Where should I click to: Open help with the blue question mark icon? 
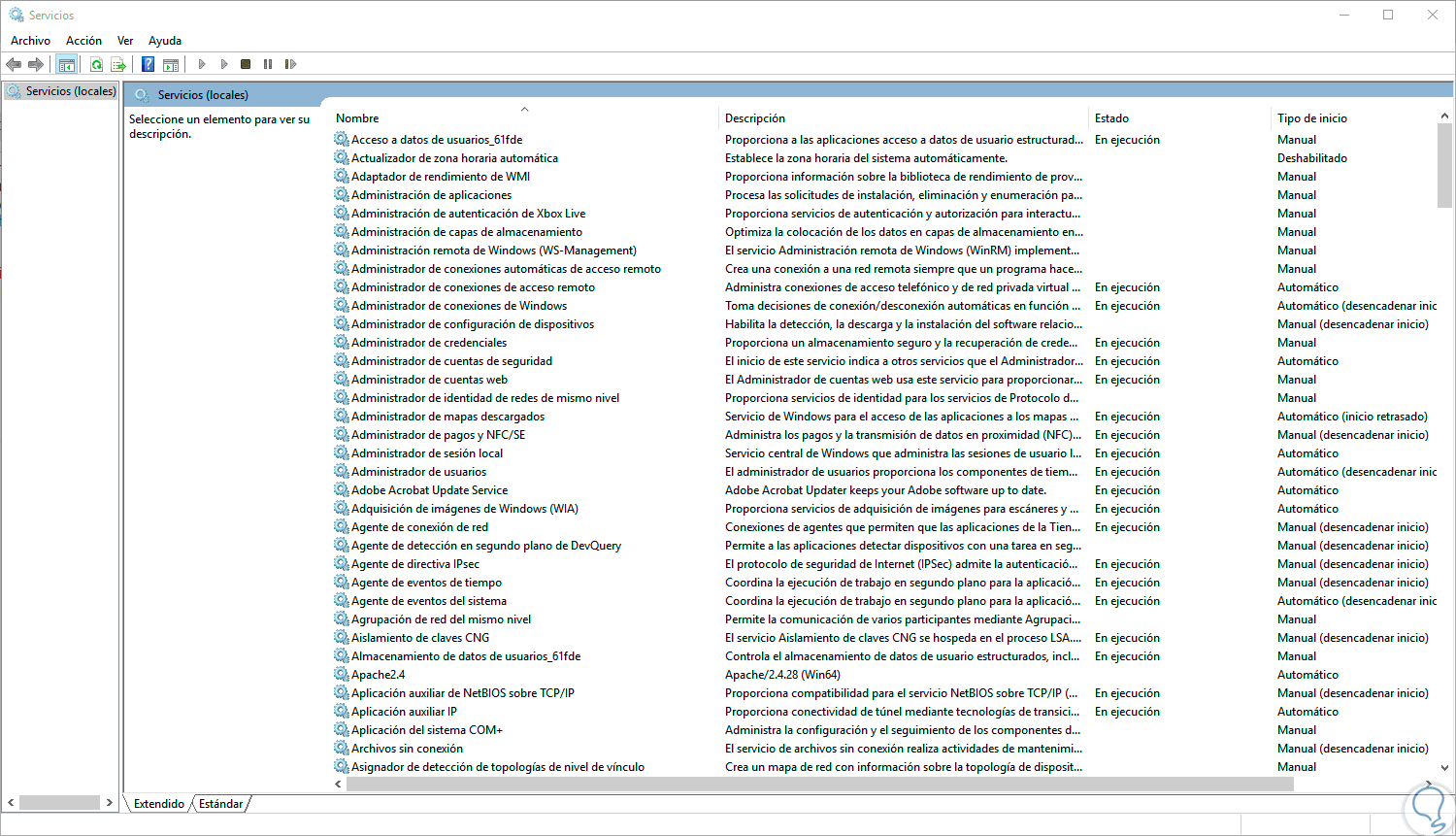click(148, 64)
